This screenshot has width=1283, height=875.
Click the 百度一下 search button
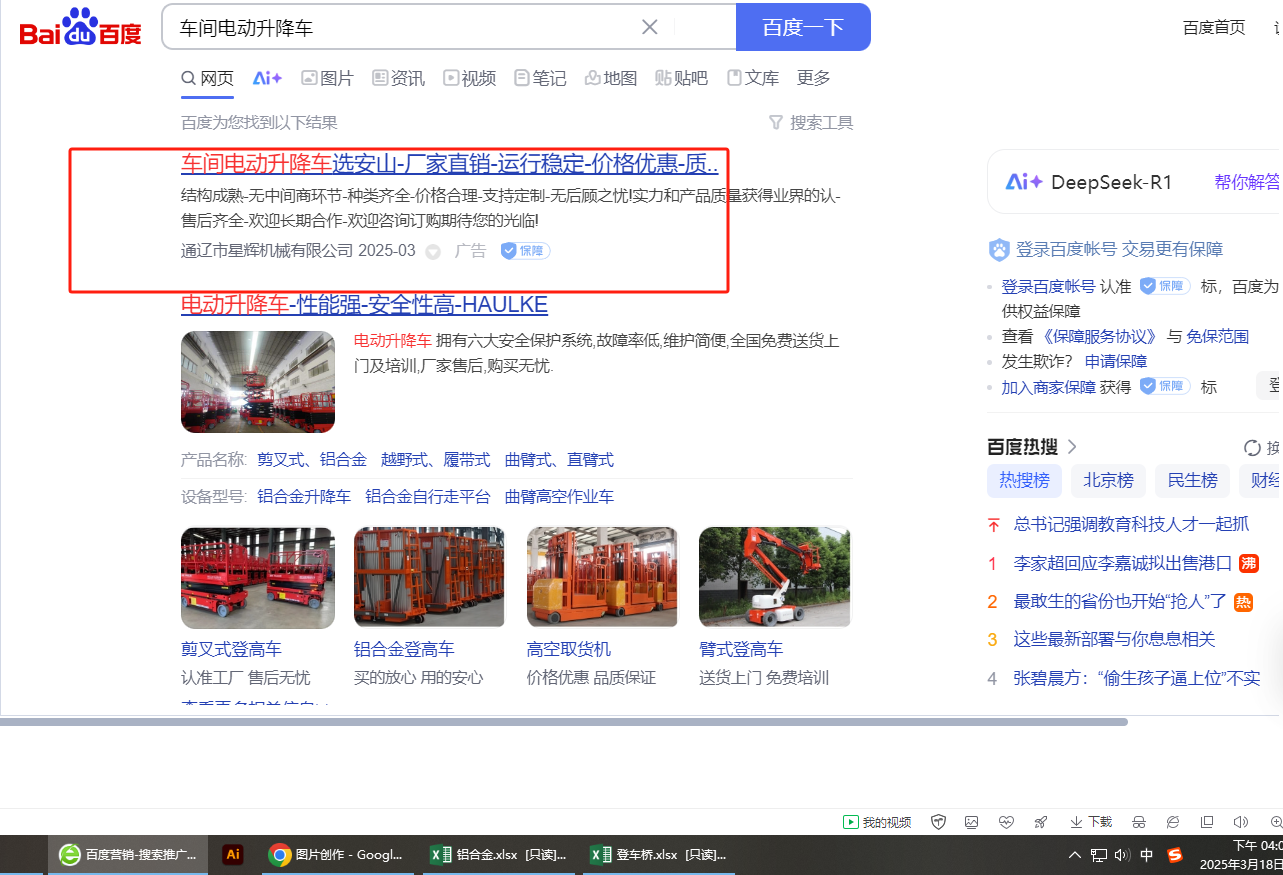click(x=803, y=27)
